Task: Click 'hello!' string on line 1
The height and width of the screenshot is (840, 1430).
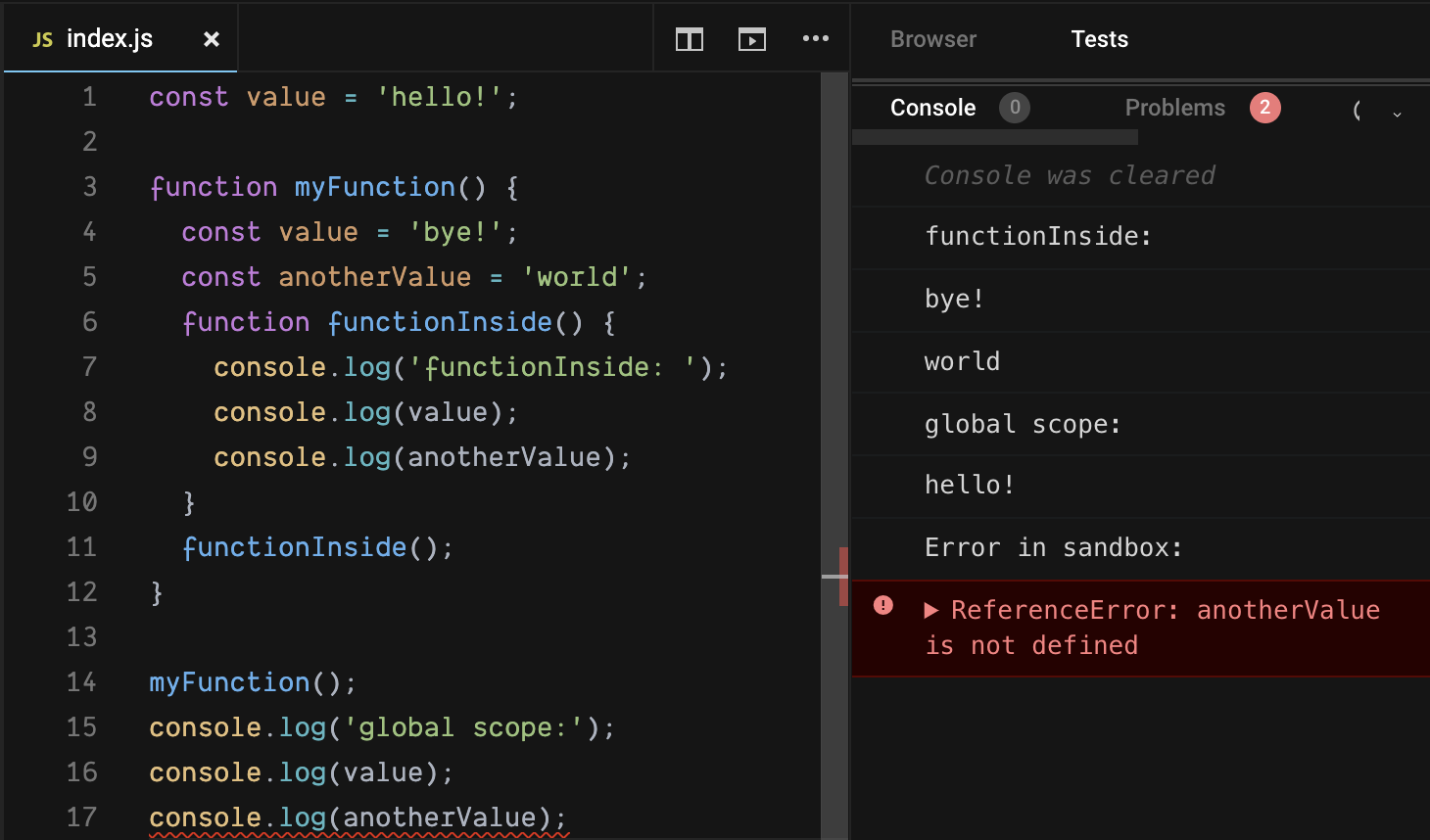Action: click(x=440, y=97)
